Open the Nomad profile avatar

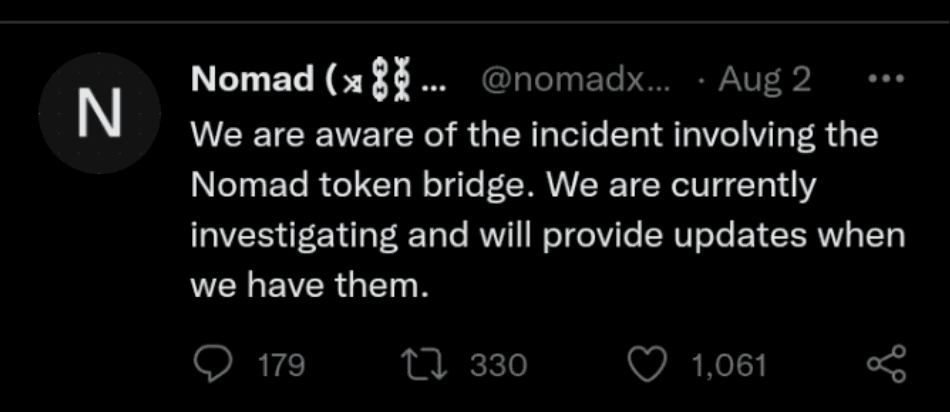(x=99, y=113)
